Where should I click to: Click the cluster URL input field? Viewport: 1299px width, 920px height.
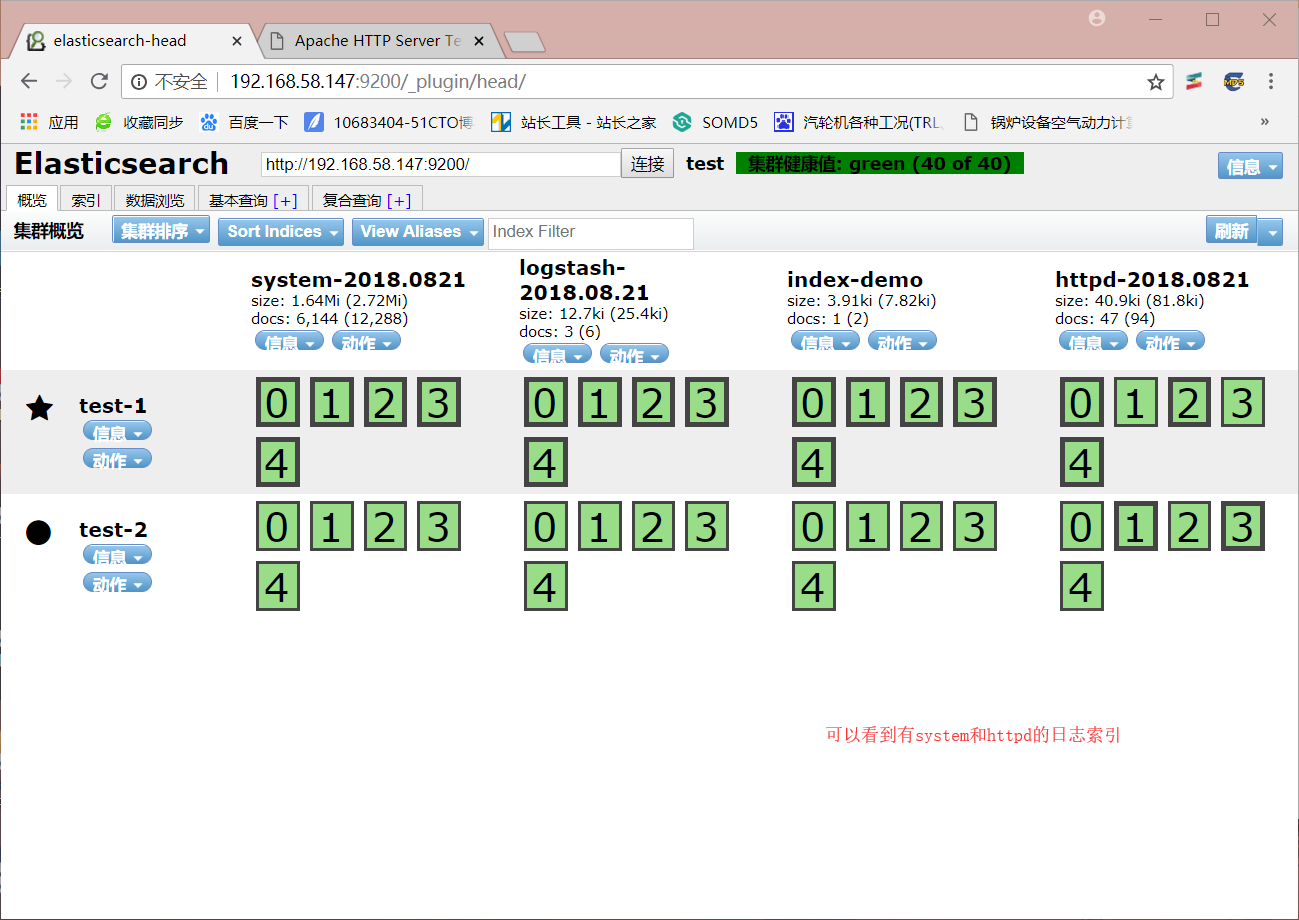(441, 164)
